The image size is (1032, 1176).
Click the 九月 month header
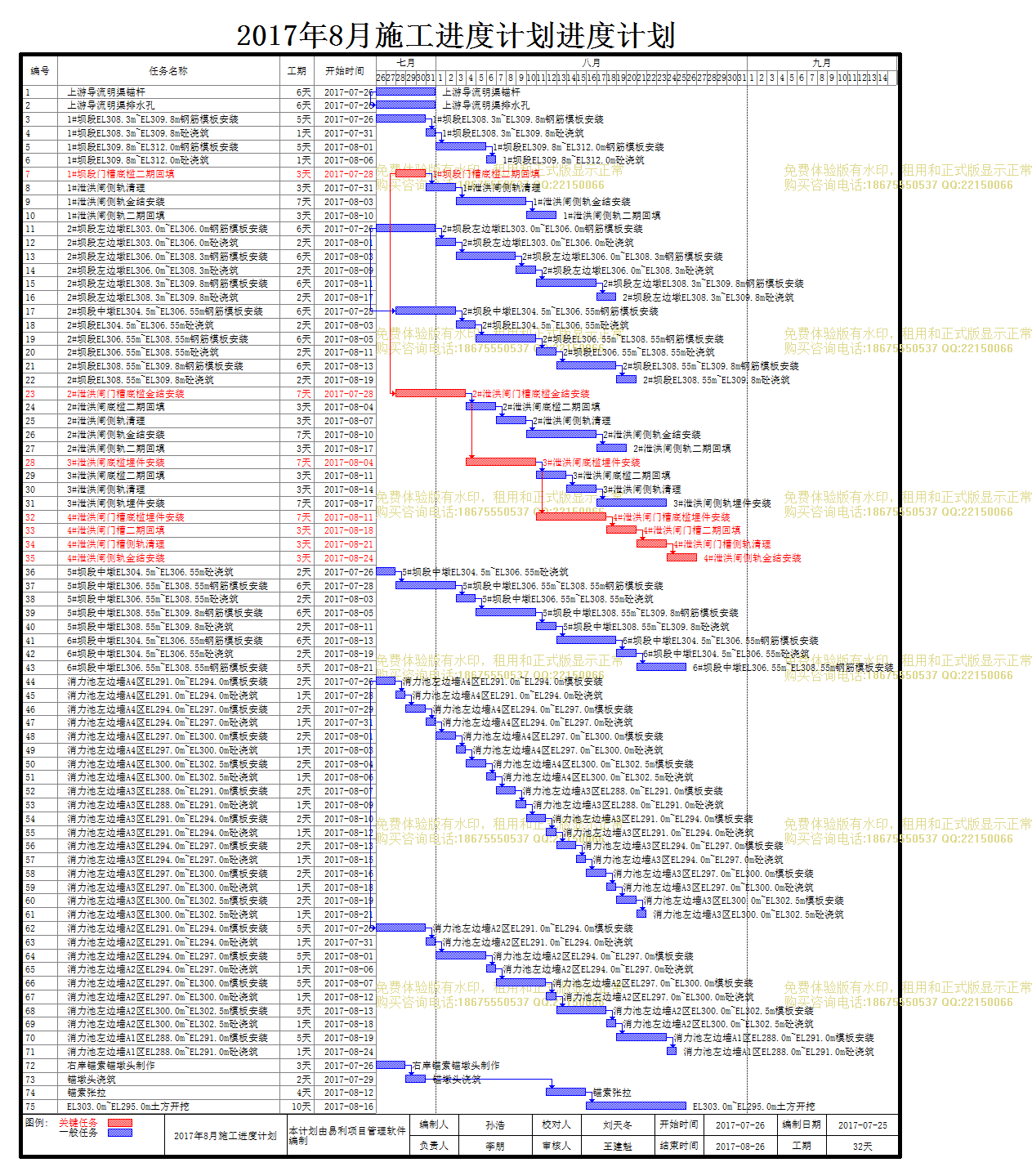(821, 63)
